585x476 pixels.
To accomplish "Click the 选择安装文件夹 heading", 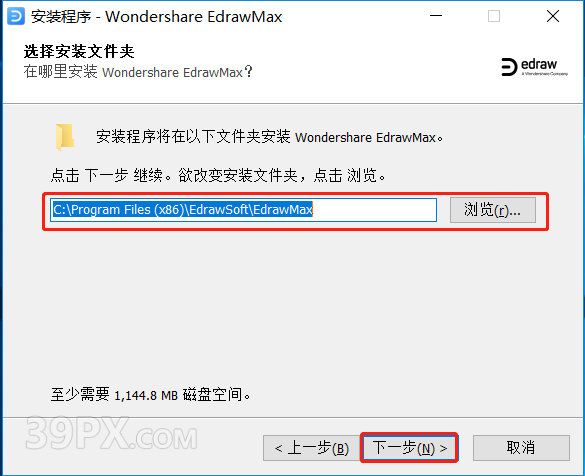I will click(79, 51).
